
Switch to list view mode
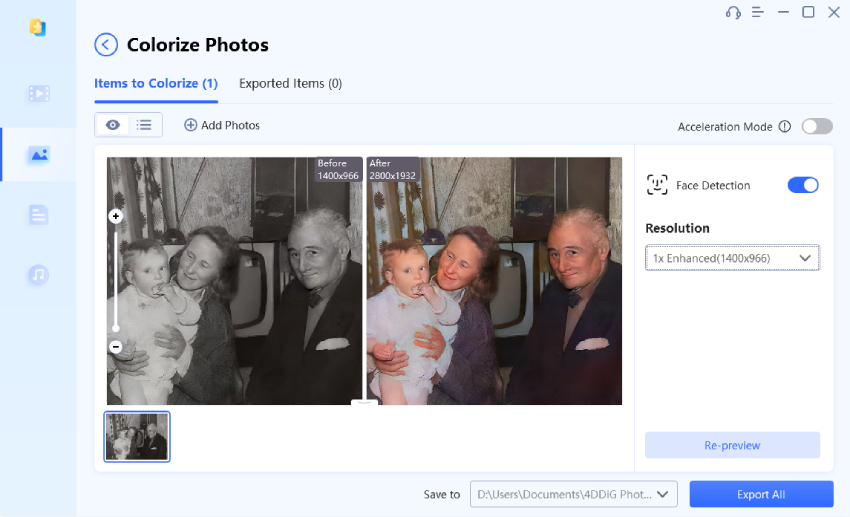(x=145, y=125)
